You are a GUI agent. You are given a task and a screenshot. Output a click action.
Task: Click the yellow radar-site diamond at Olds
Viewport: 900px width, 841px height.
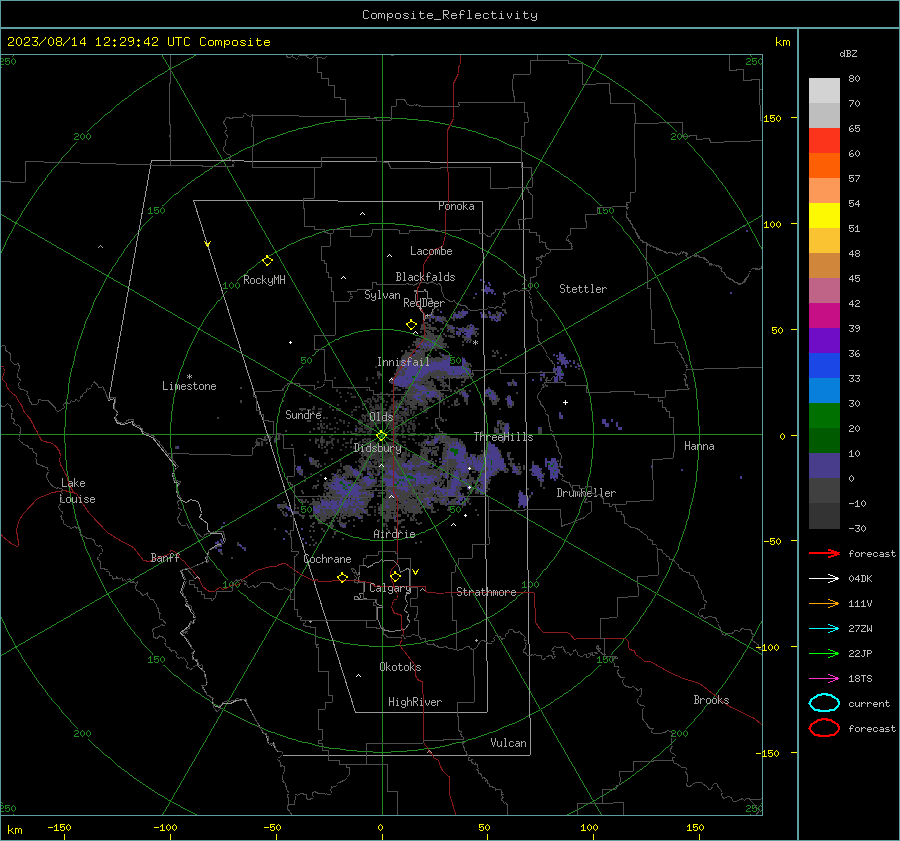point(381,436)
